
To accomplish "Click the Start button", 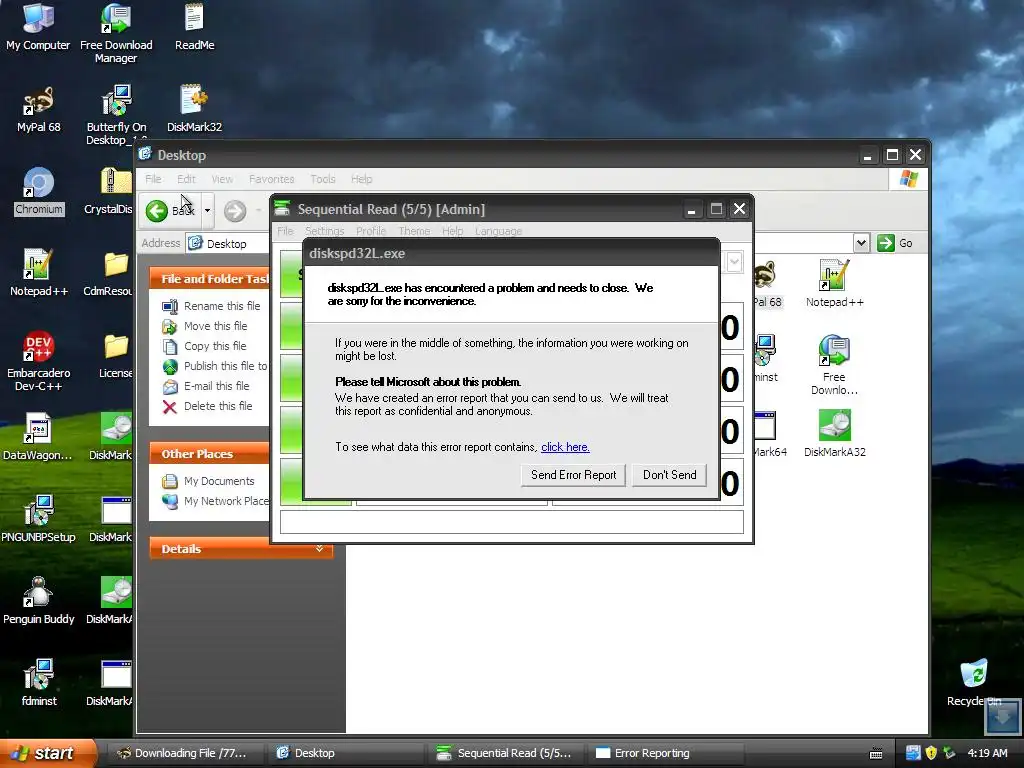I will point(47,753).
